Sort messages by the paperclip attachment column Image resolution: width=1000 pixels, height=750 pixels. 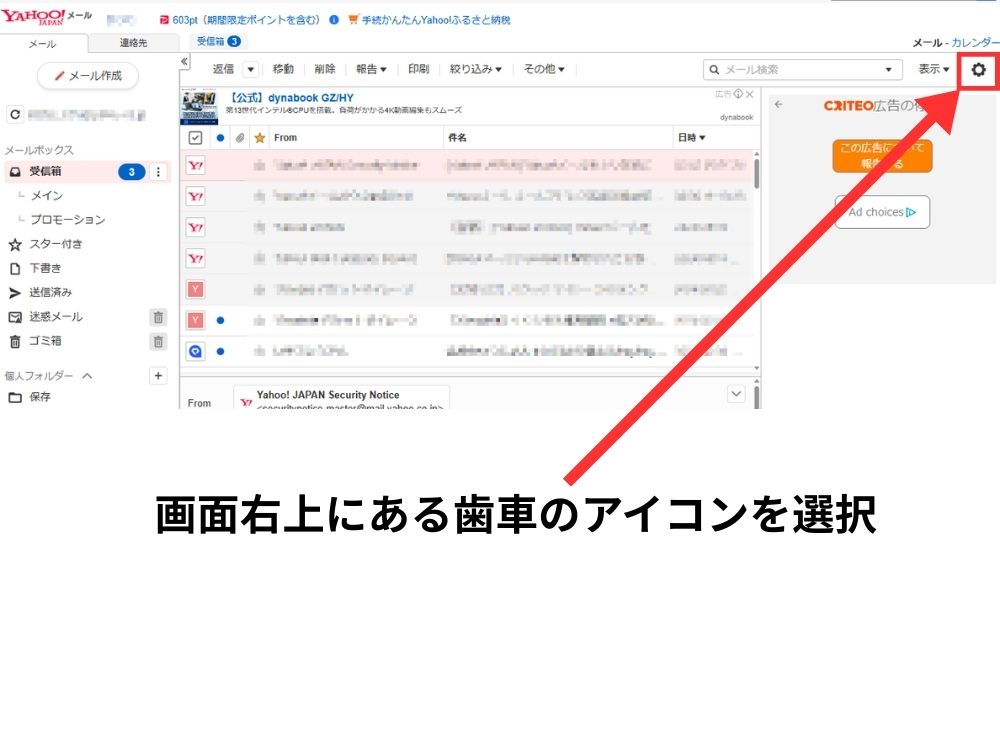pyautogui.click(x=238, y=137)
